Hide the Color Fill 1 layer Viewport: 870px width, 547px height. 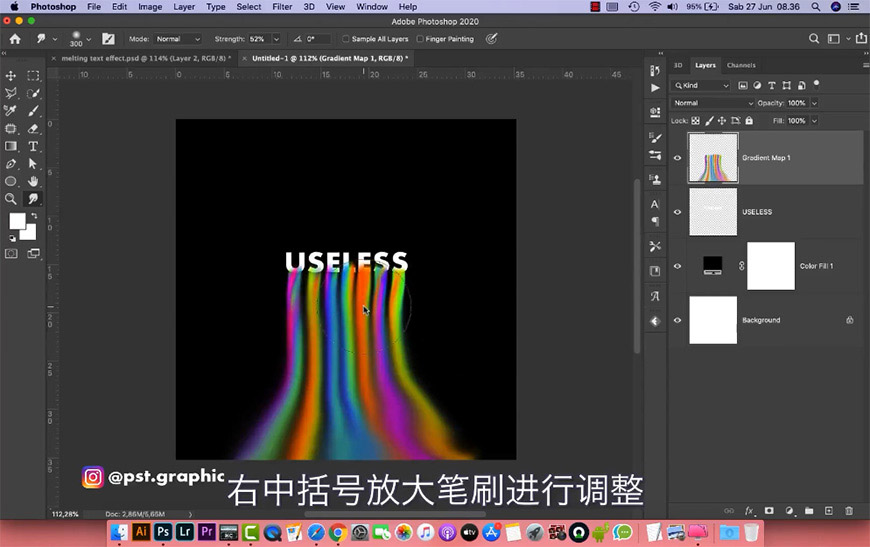(677, 266)
